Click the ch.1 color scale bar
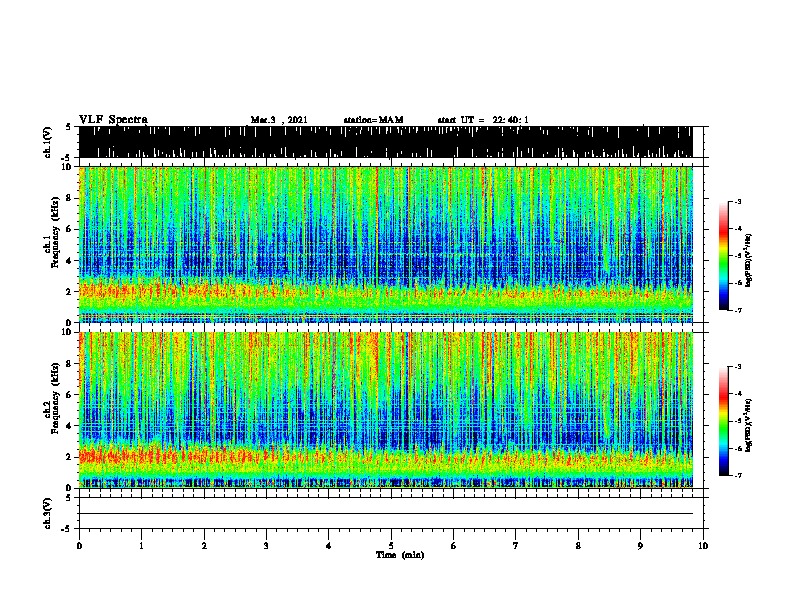Screen dimensions: 792x612 [724, 256]
